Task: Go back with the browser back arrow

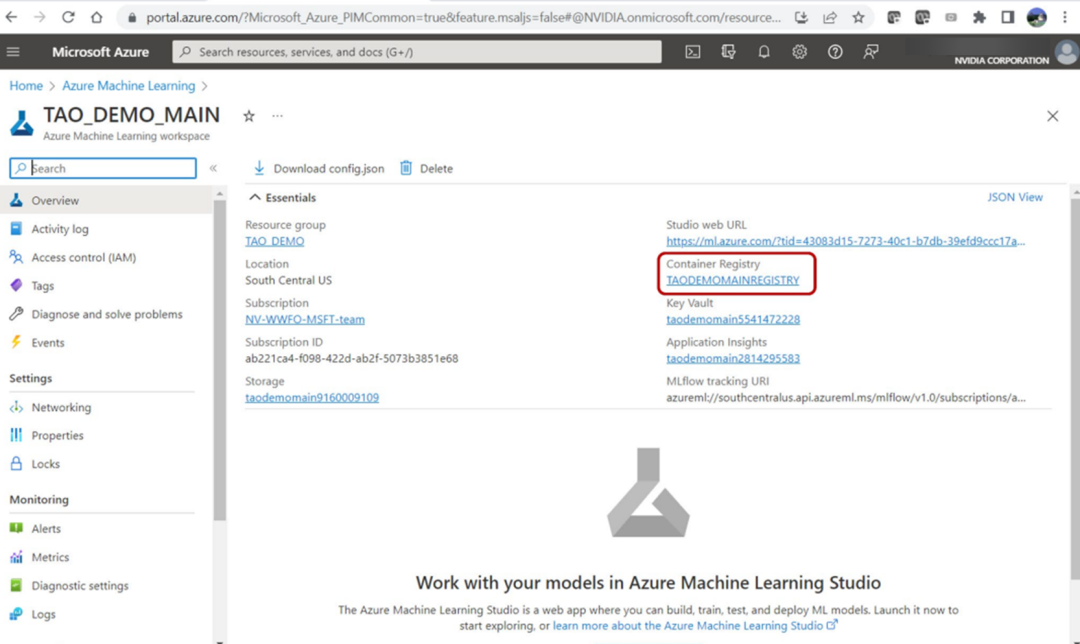Action: tap(12, 17)
